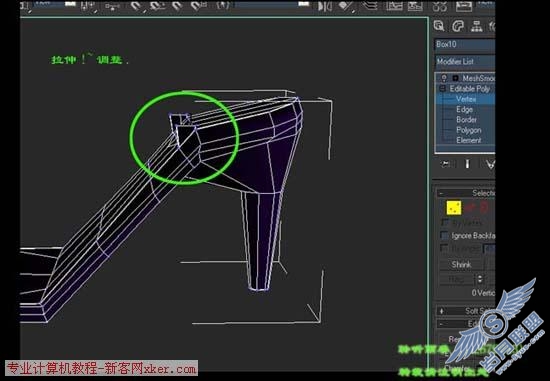The width and height of the screenshot is (550, 381).
Task: Enable the By Vertex checkbox
Action: (444, 222)
